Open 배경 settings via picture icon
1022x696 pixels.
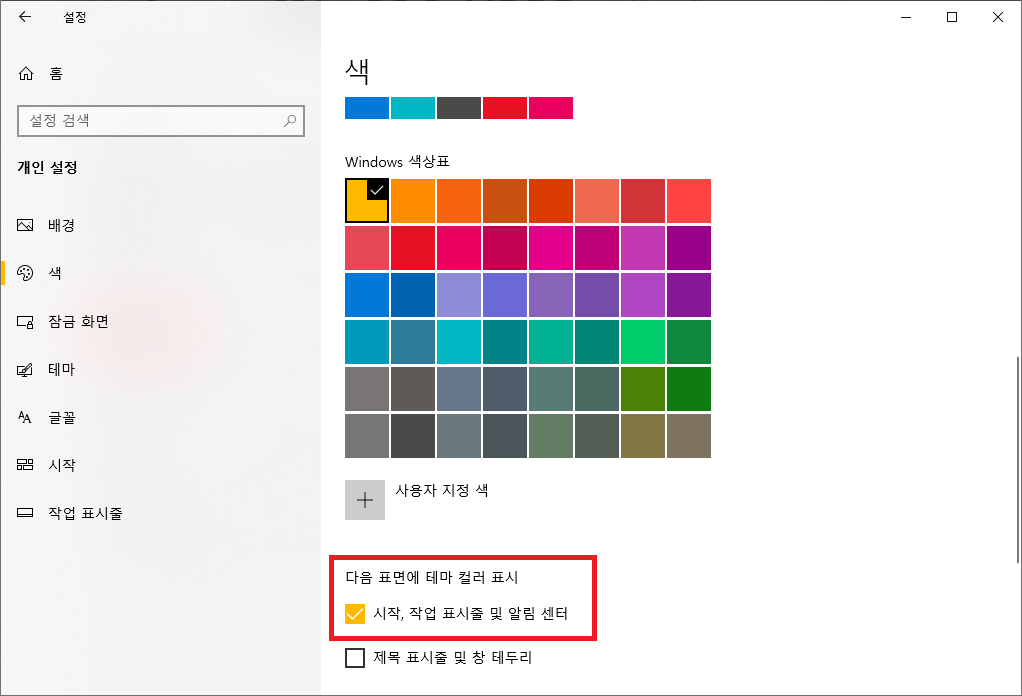coord(25,225)
